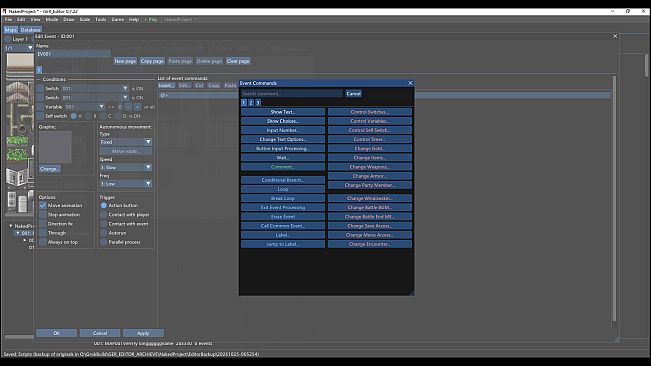The image size is (651, 366).
Task: Choose the Change Items... command
Action: click(x=370, y=158)
